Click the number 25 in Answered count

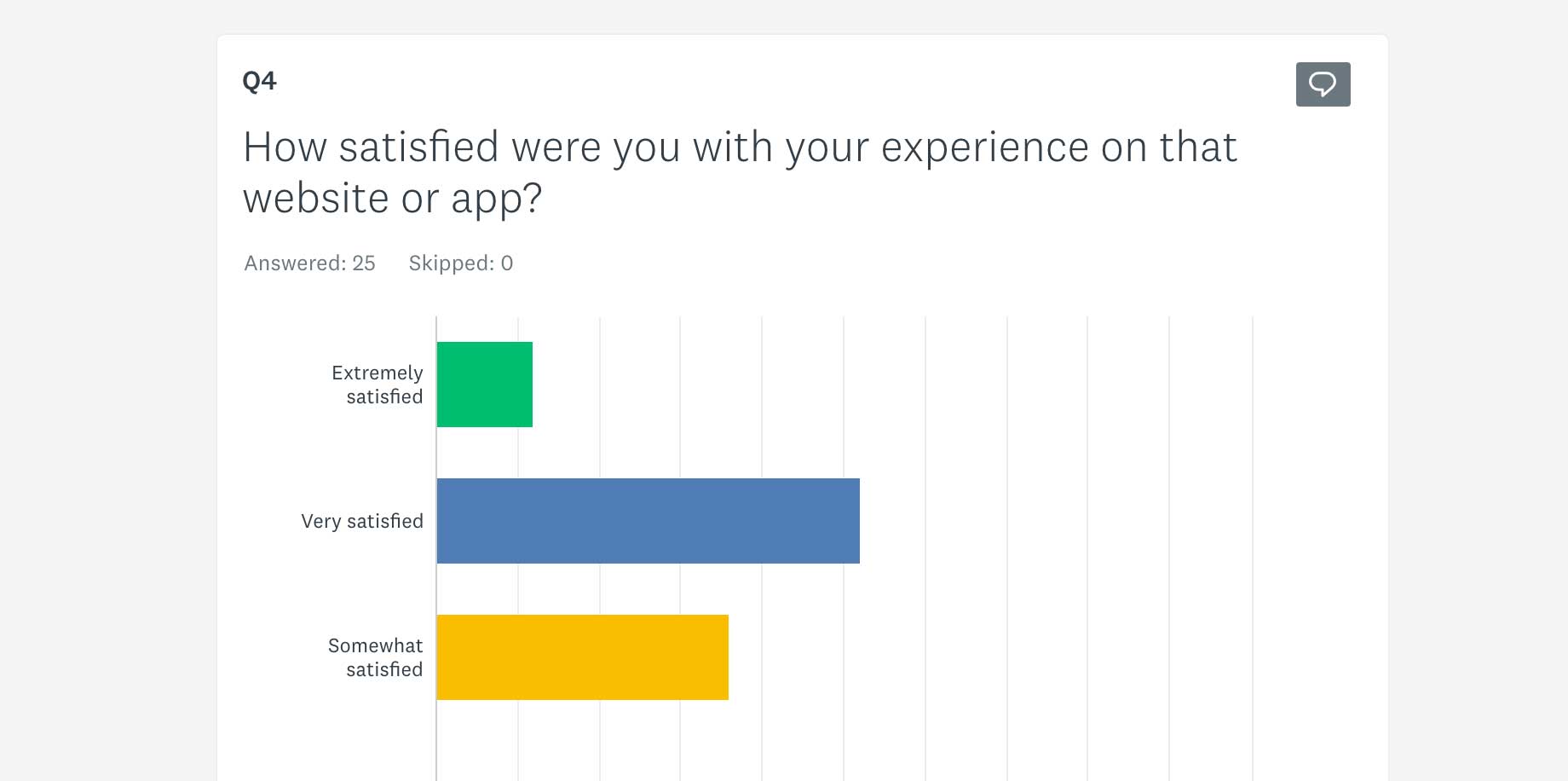pos(364,263)
